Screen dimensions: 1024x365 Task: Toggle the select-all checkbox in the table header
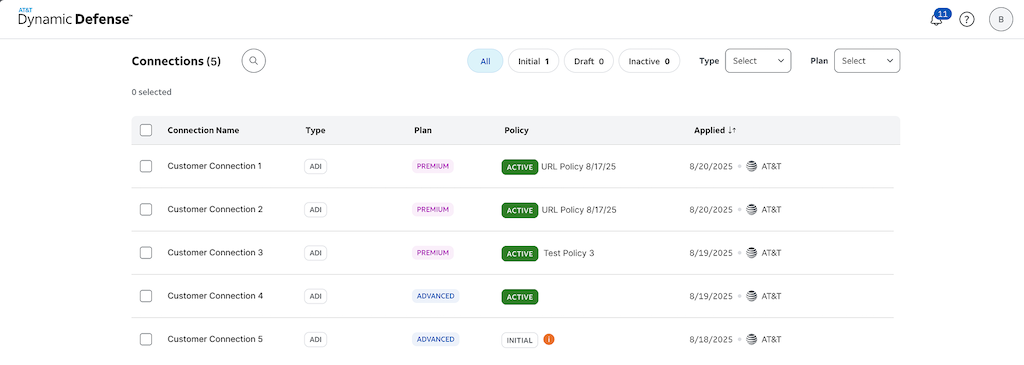(146, 130)
